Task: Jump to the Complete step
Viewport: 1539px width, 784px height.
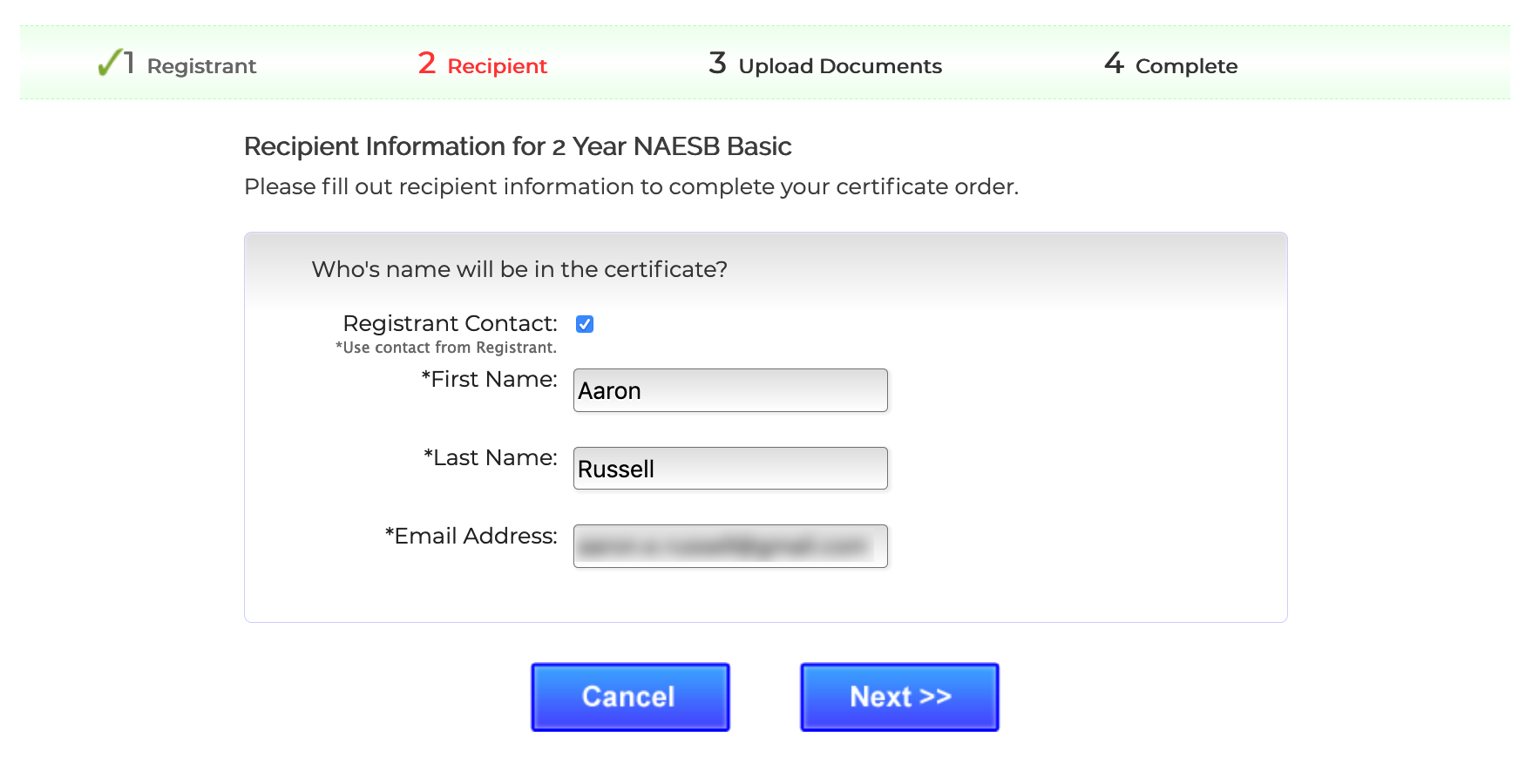Action: 1185,66
